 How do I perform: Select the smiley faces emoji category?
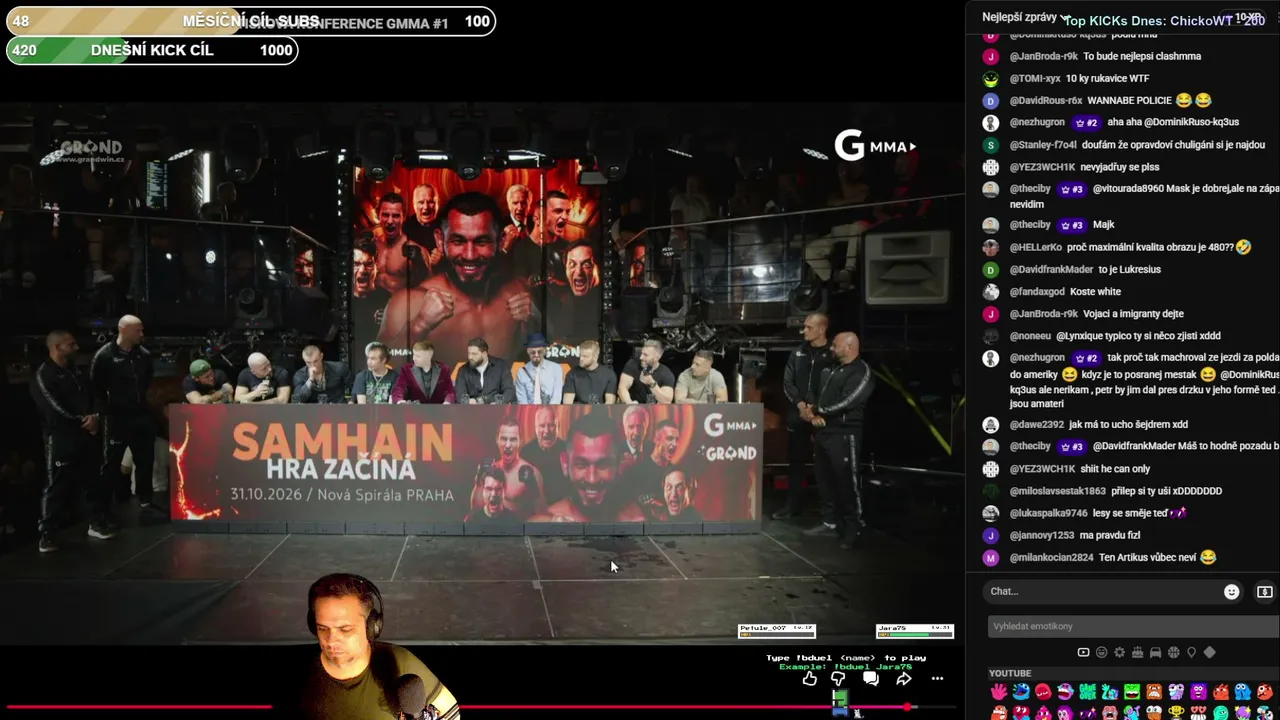pyautogui.click(x=1101, y=653)
